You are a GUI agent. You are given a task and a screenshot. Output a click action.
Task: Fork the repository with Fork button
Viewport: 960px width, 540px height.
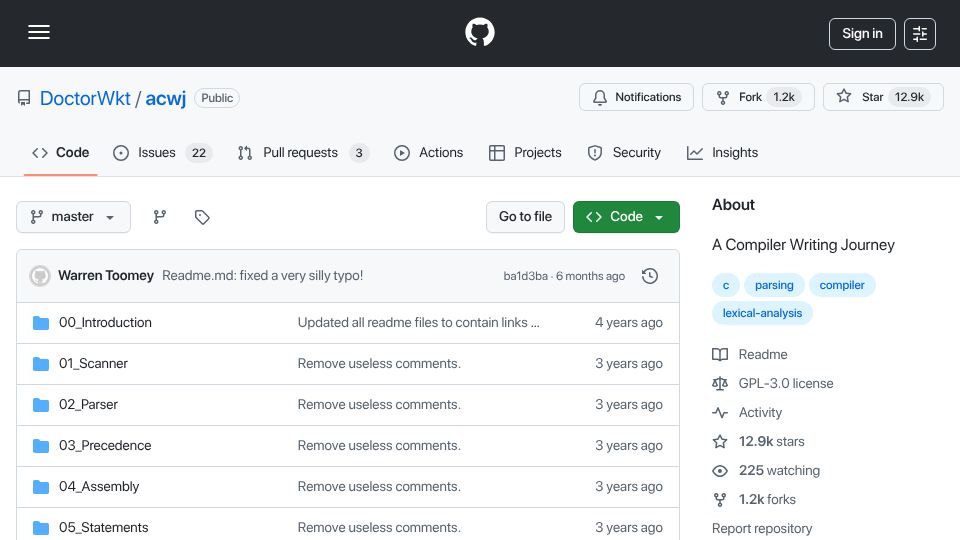[x=758, y=97]
